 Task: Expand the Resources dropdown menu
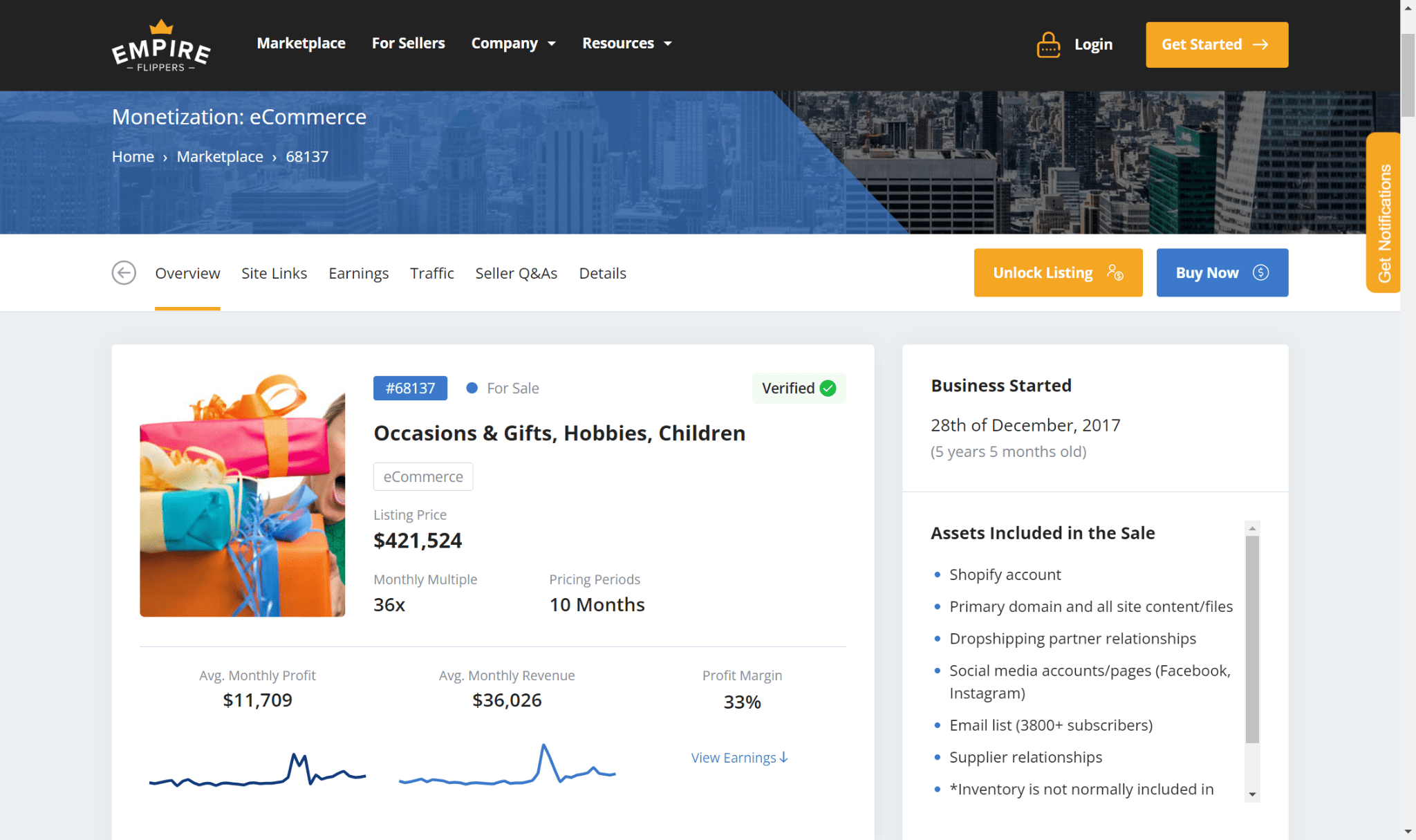point(626,44)
